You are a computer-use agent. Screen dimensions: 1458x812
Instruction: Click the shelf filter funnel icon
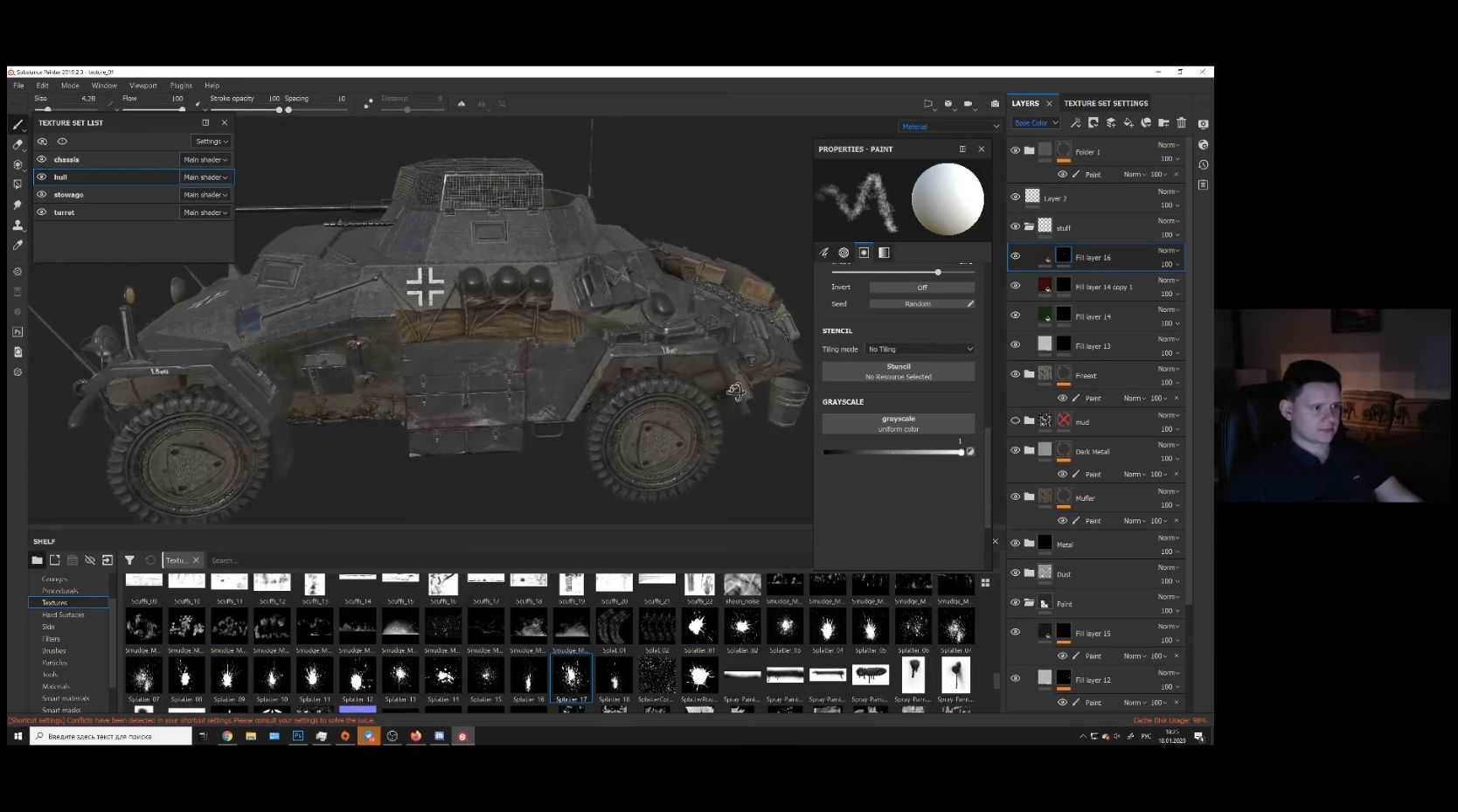[129, 560]
